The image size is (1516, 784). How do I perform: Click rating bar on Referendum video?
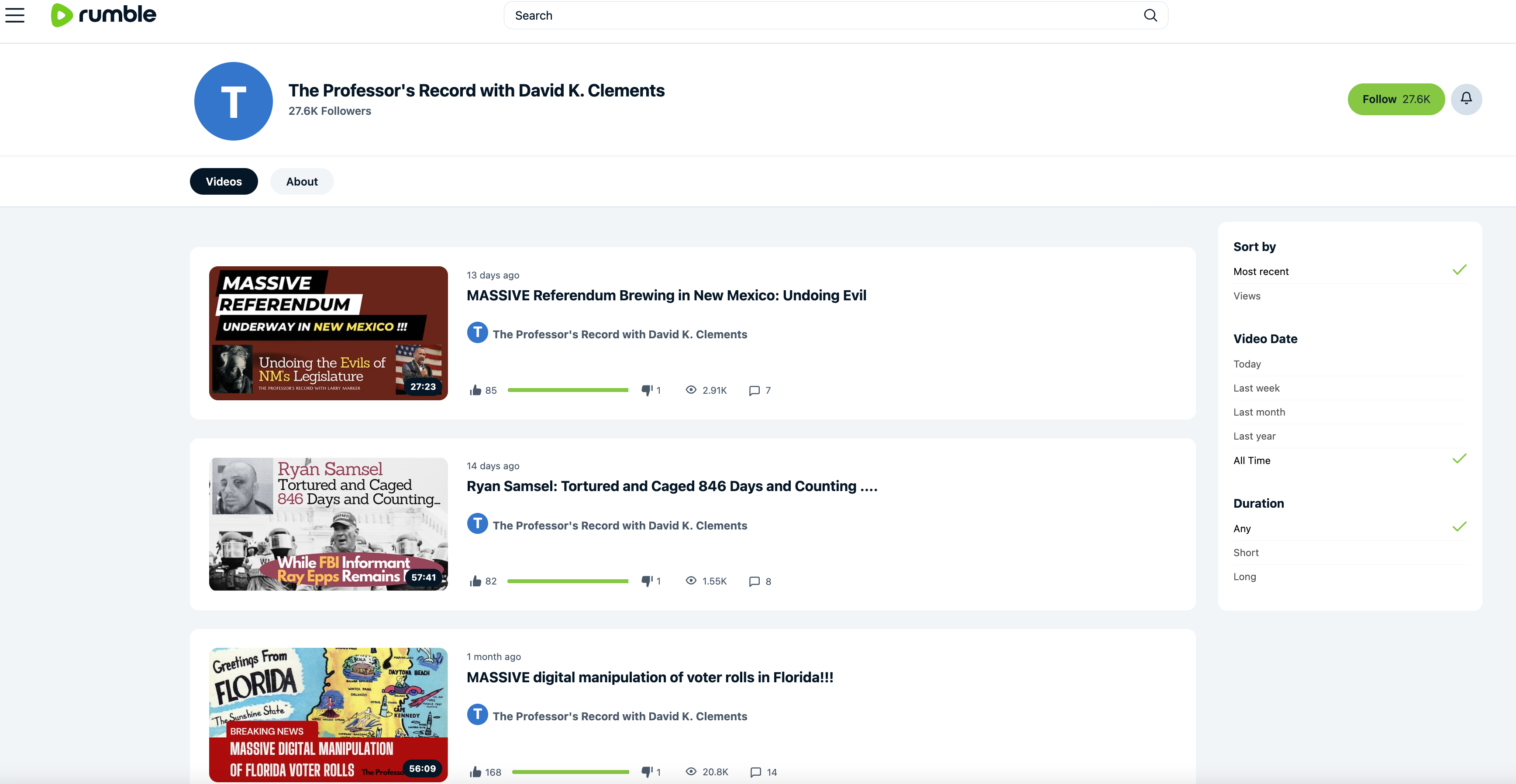click(x=567, y=391)
